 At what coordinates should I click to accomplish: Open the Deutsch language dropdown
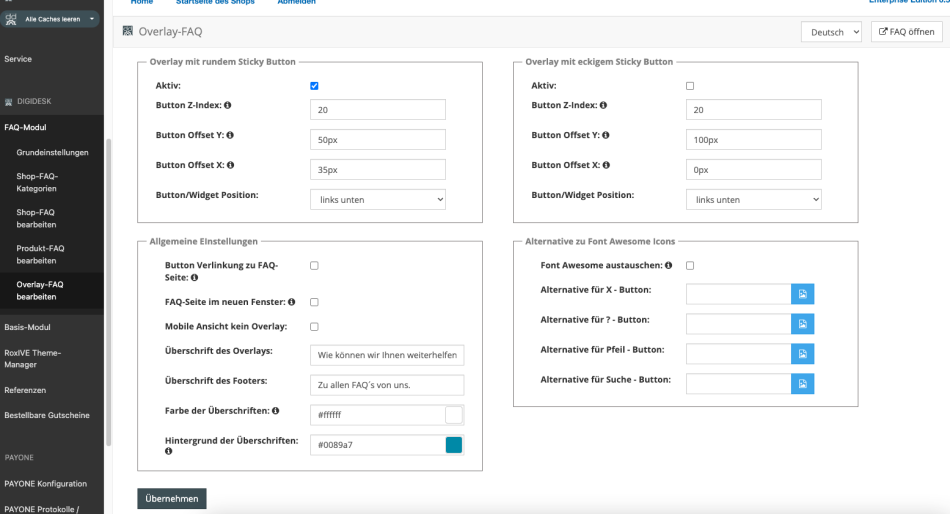pyautogui.click(x=831, y=32)
